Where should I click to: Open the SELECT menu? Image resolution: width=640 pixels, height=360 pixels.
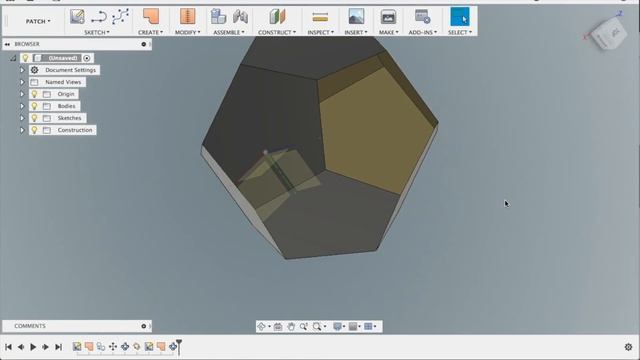[x=460, y=32]
